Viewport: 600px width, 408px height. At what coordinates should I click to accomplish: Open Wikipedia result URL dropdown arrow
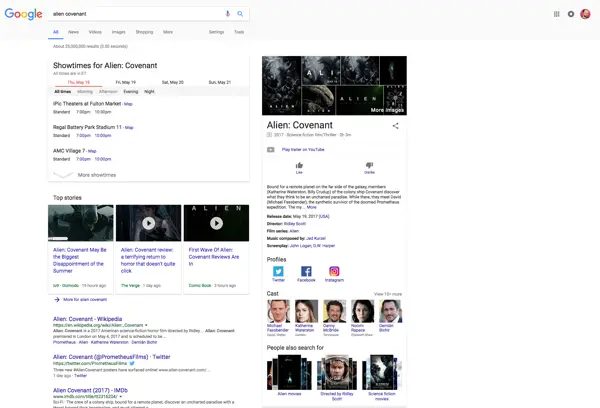(146, 325)
